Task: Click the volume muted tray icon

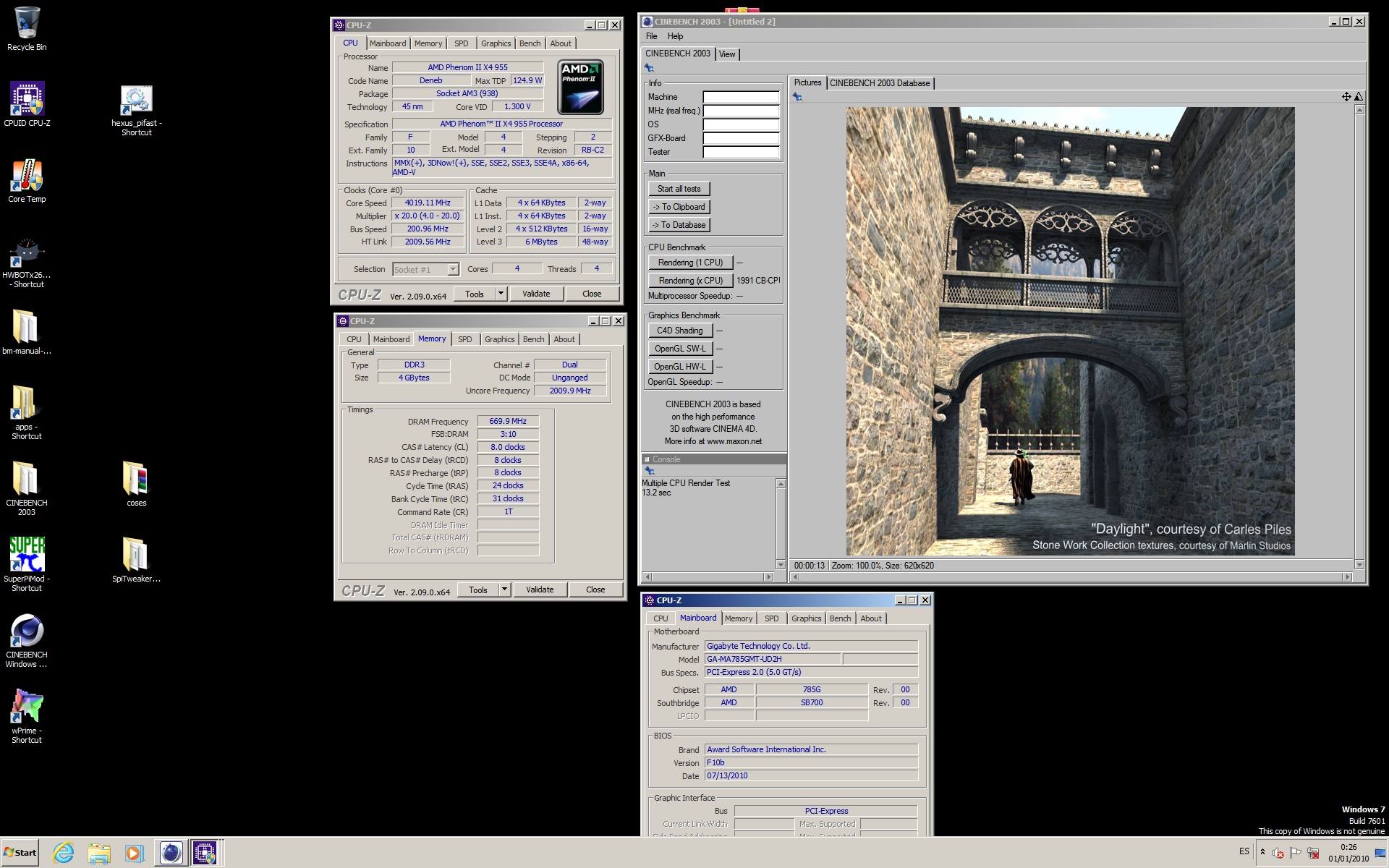Action: click(x=1278, y=853)
